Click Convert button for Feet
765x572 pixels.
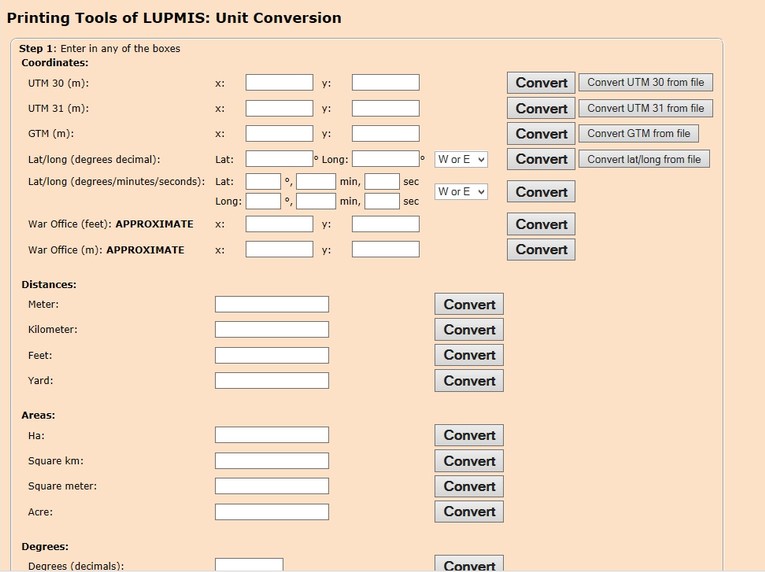(x=469, y=355)
